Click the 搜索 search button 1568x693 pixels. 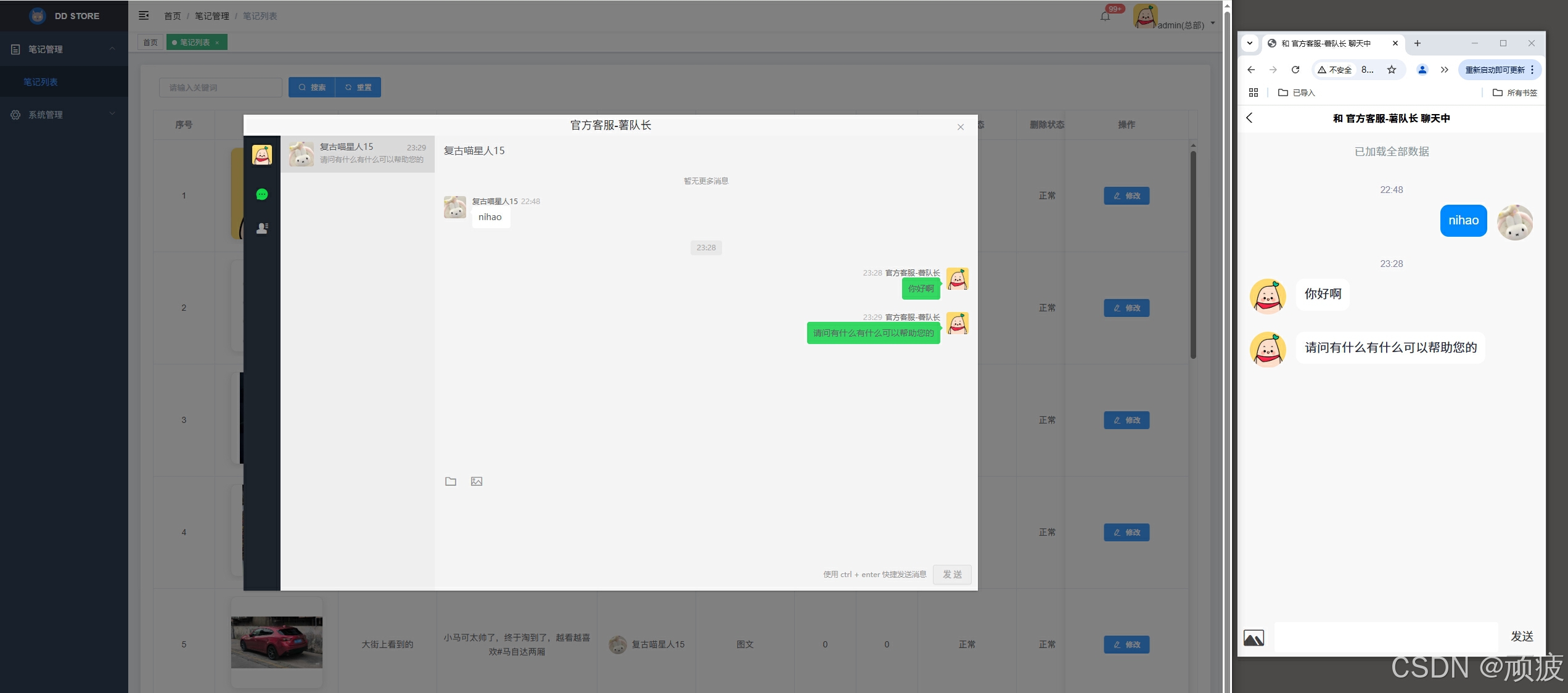(x=312, y=87)
